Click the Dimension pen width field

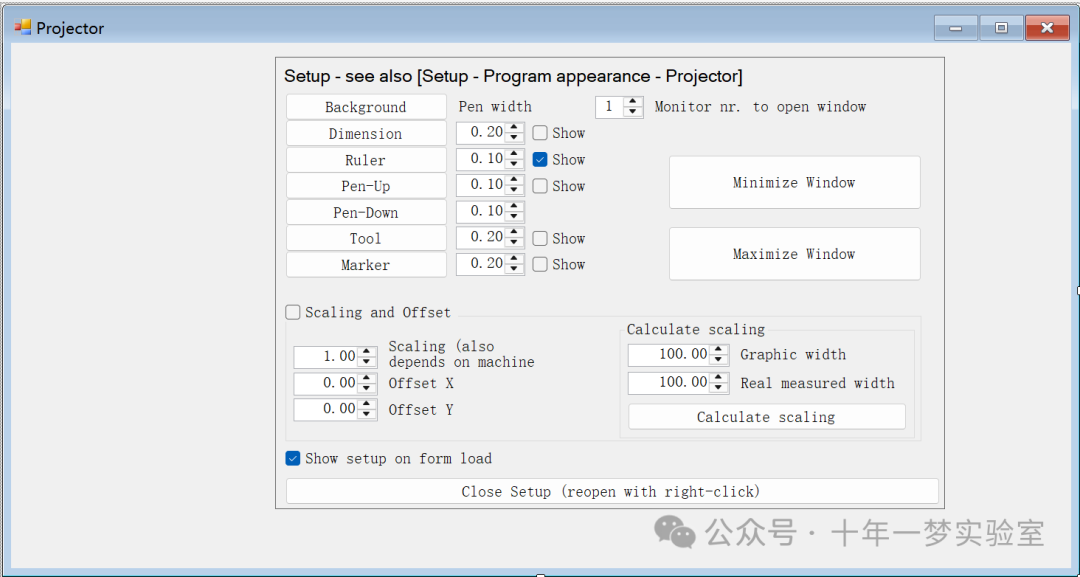(x=481, y=132)
